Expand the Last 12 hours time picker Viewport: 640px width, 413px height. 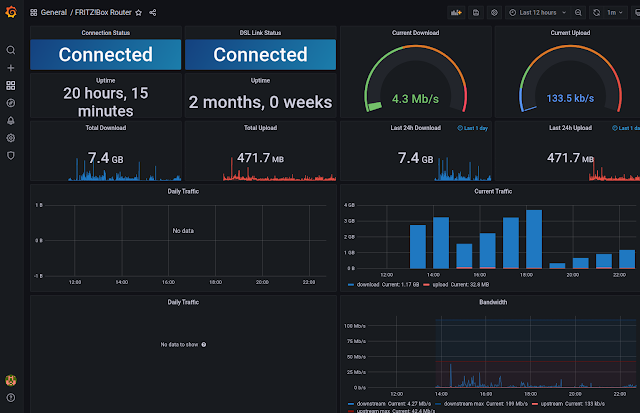click(538, 13)
